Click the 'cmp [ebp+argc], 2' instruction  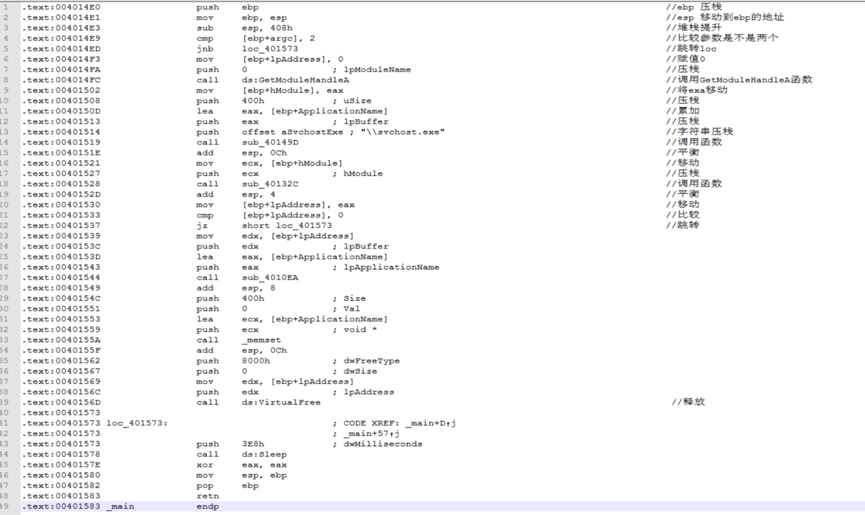(255, 39)
